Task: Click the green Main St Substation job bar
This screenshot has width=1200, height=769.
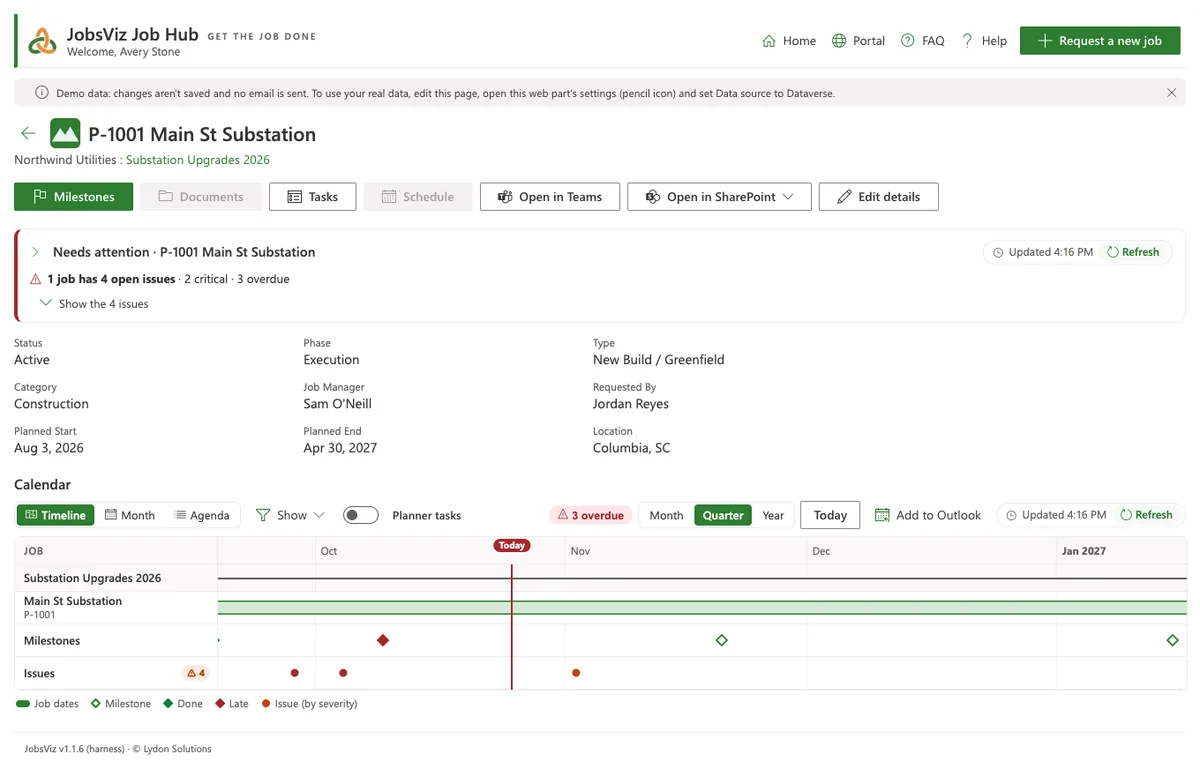Action: pyautogui.click(x=702, y=608)
